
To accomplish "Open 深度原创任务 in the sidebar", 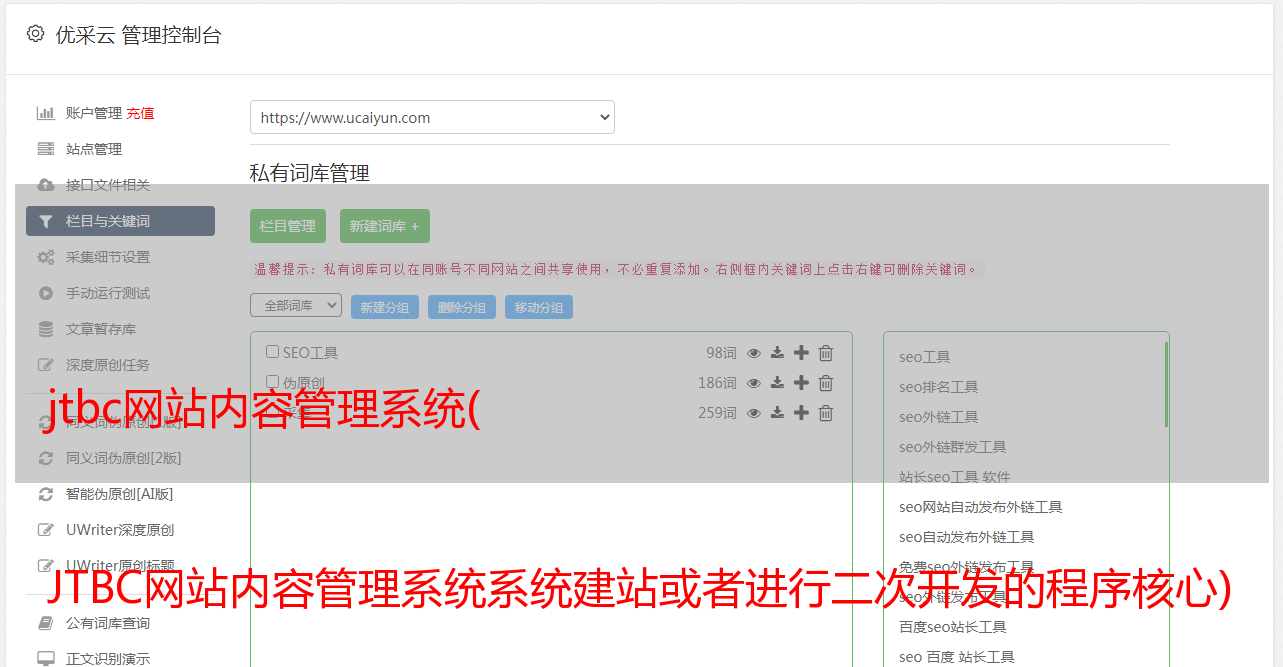I will tap(108, 365).
